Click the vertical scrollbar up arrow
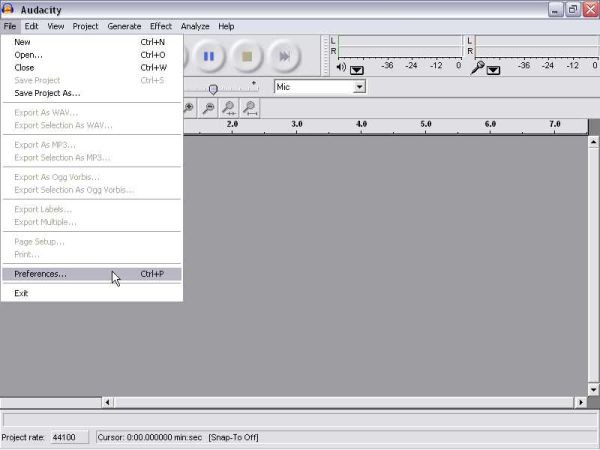The height and width of the screenshot is (450, 600). tap(593, 142)
